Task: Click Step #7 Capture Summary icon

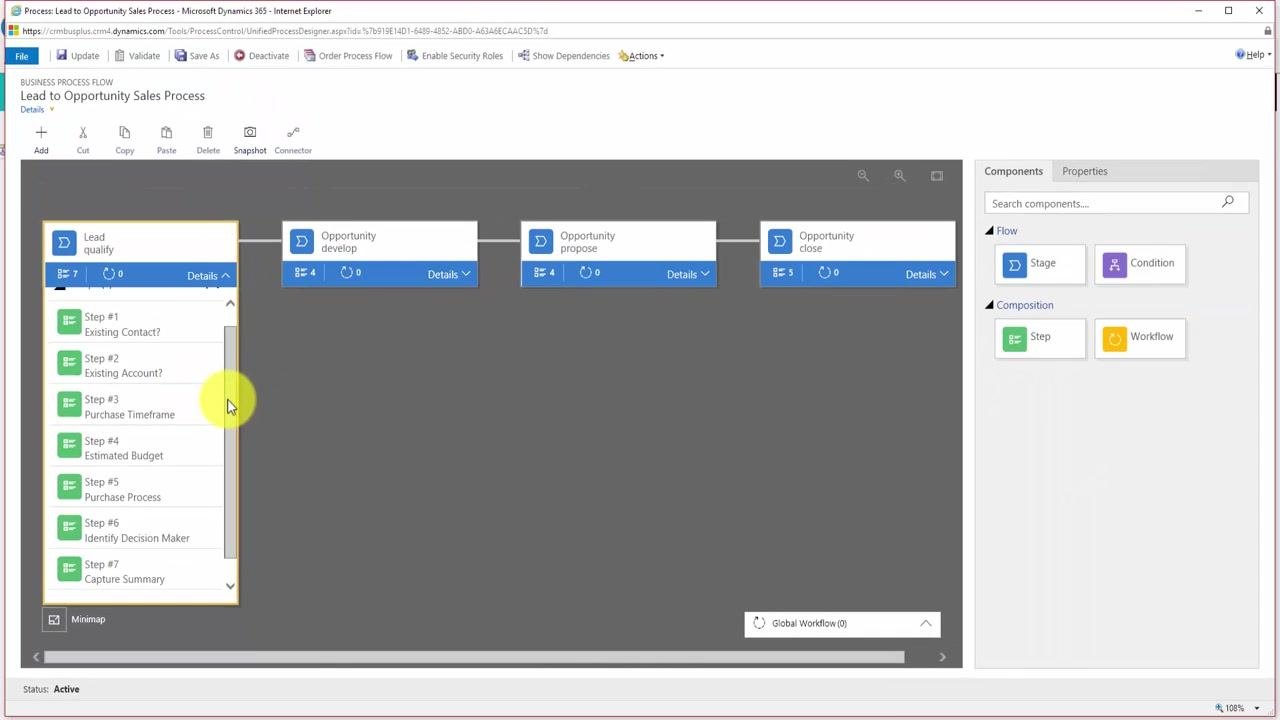Action: (69, 568)
